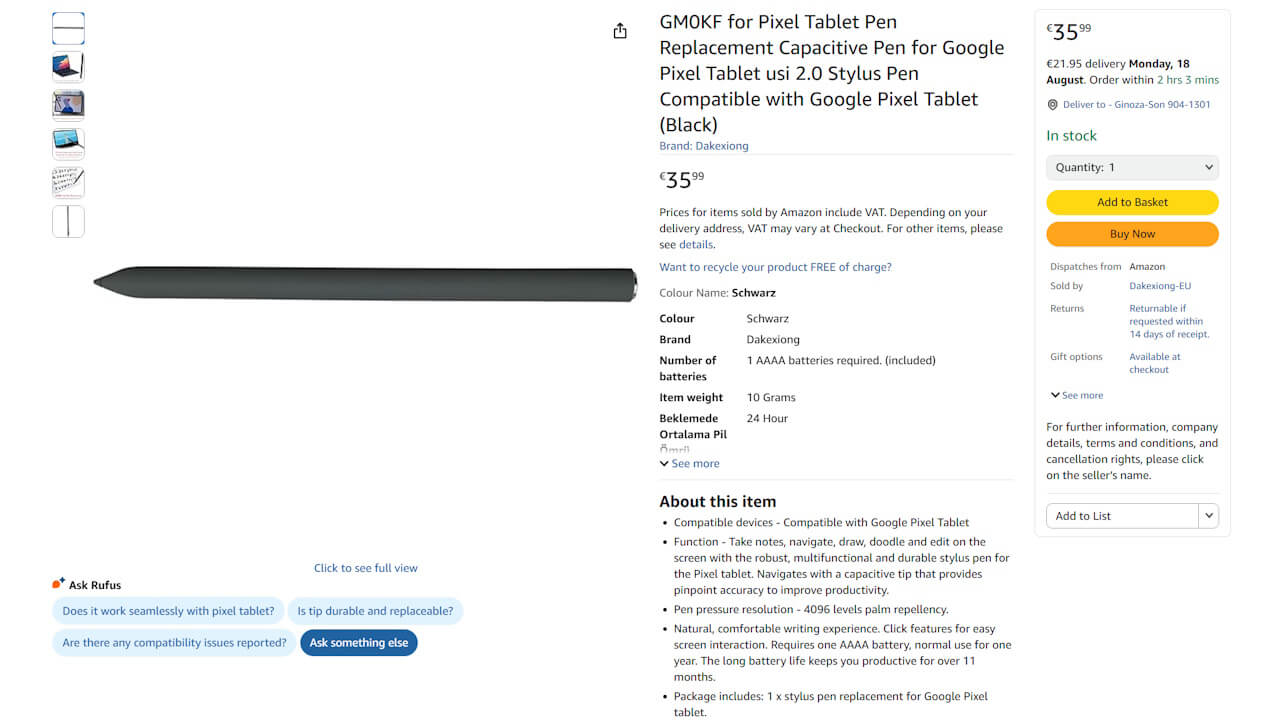Viewport: 1280px width, 720px height.
Task: Open the Brand: Dakexiong link
Action: pos(703,146)
